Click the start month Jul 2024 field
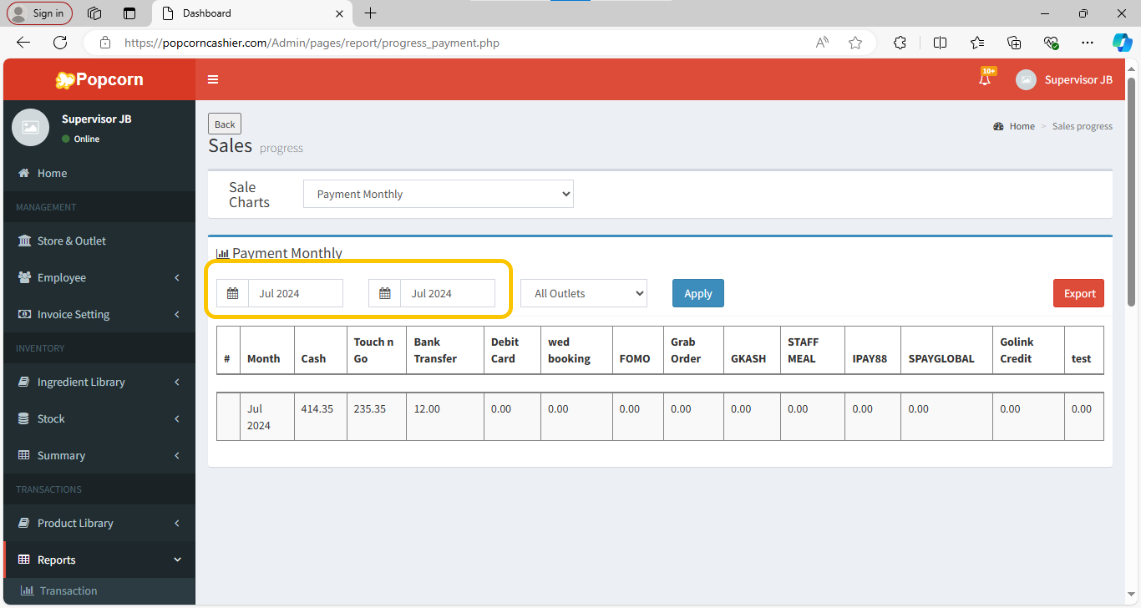 coord(295,293)
